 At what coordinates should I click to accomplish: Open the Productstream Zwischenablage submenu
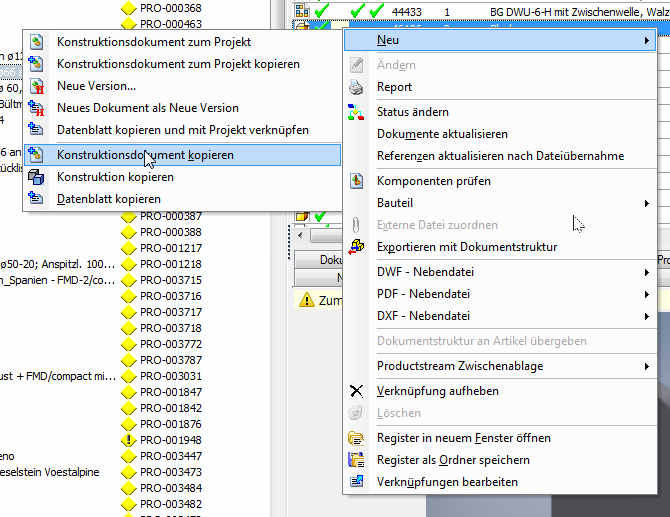pos(510,366)
